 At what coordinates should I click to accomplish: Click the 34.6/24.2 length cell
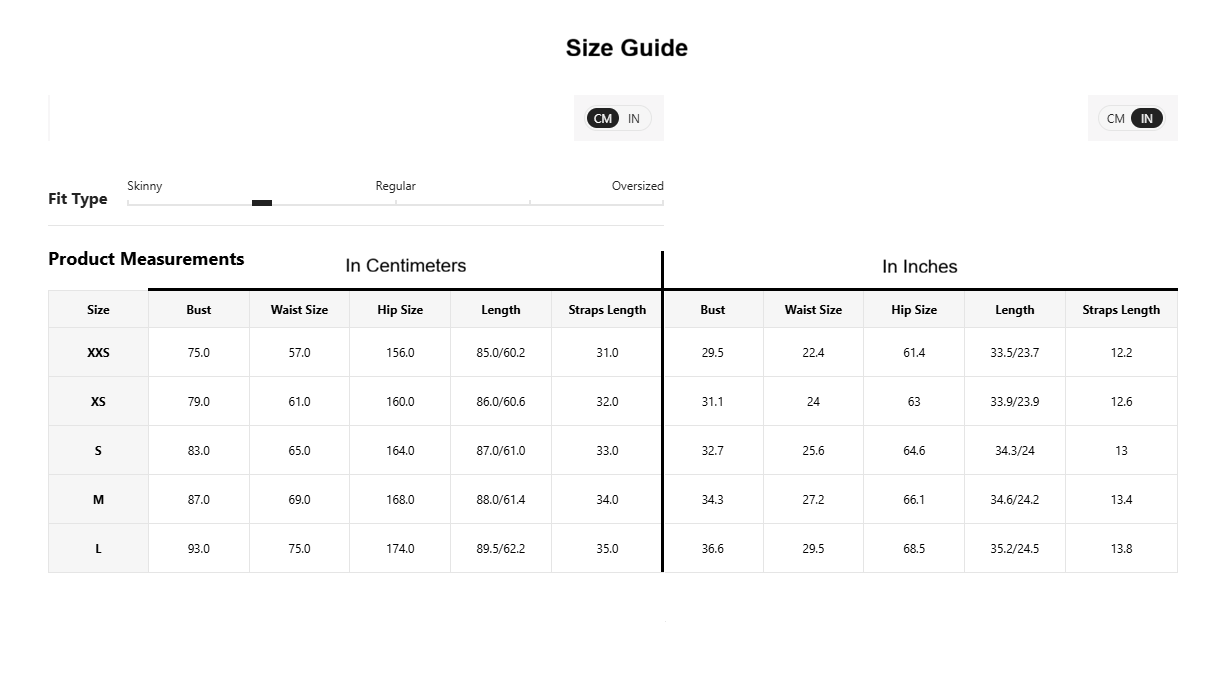pos(1015,499)
